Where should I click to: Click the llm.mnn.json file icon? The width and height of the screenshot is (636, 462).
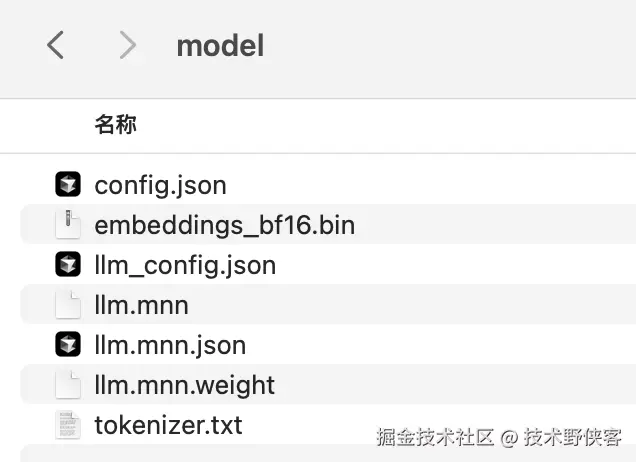tap(67, 345)
